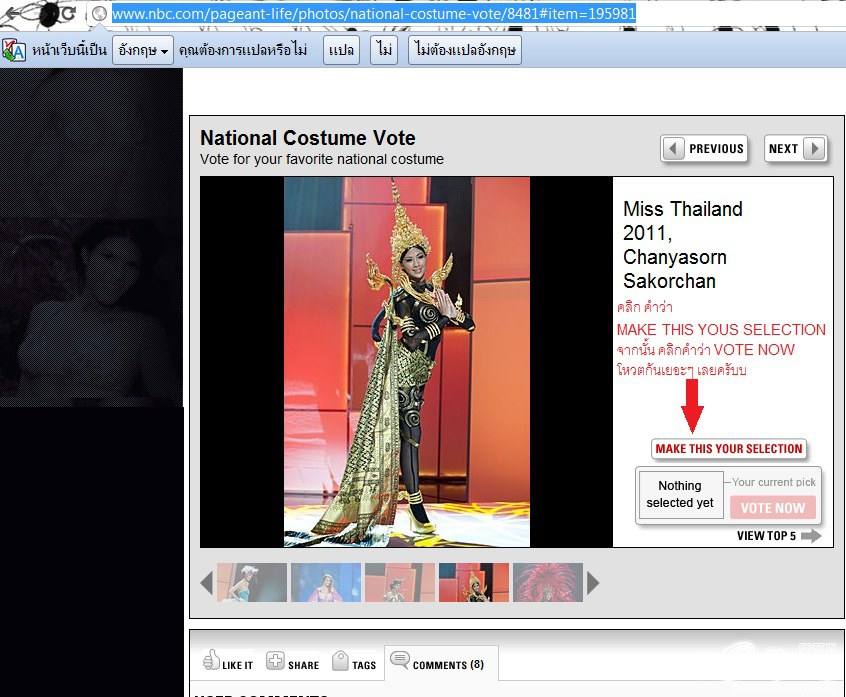Viewport: 846px width, 697px height.
Task: Click the globe icon in the address bar
Action: (x=99, y=14)
